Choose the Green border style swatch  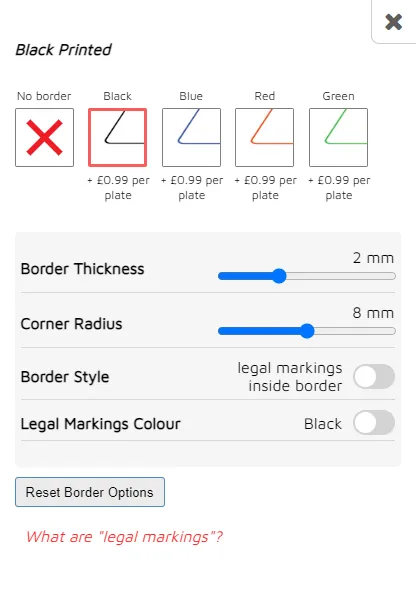tap(338, 137)
